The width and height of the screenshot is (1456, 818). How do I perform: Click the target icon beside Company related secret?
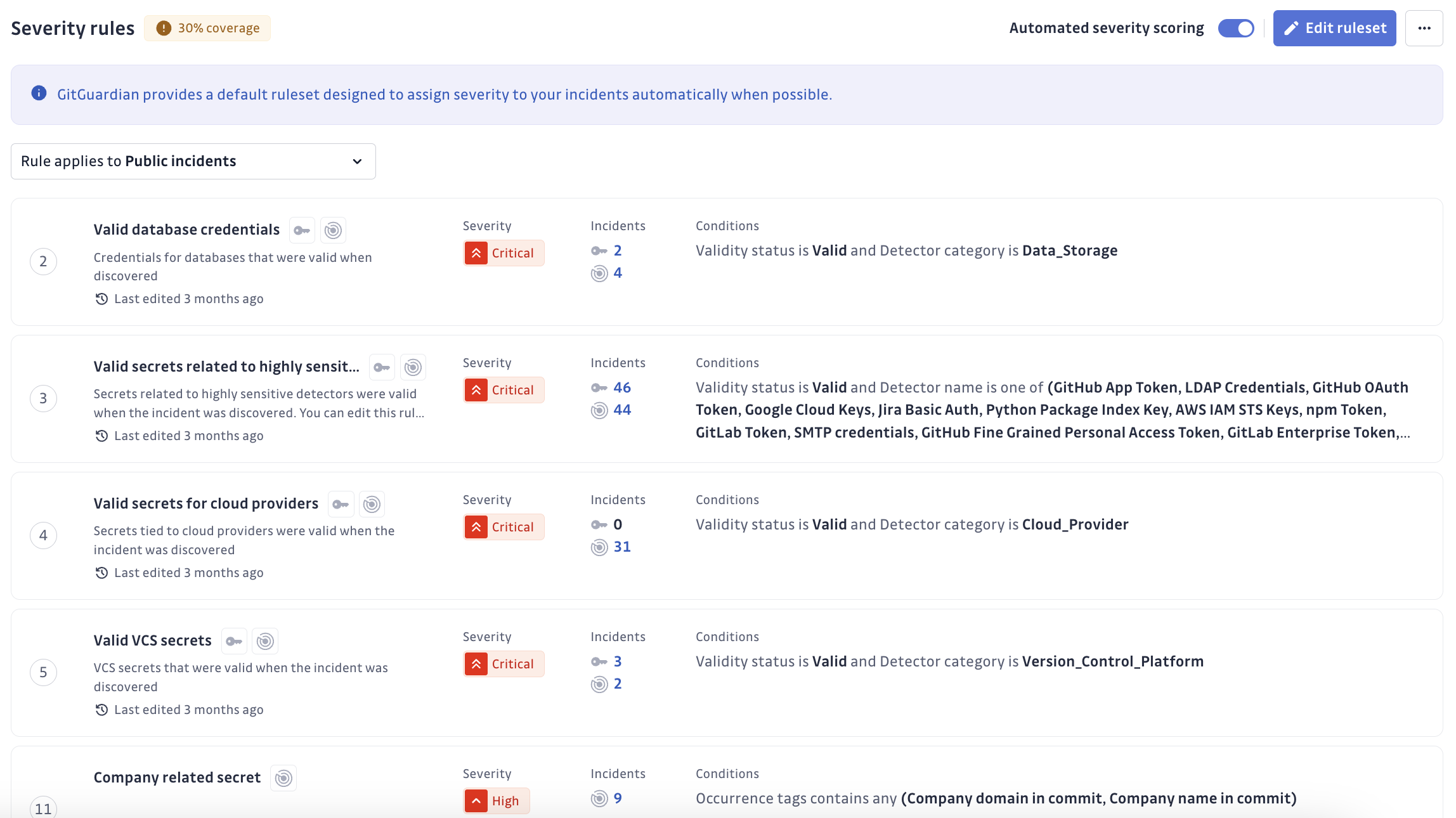(x=283, y=778)
